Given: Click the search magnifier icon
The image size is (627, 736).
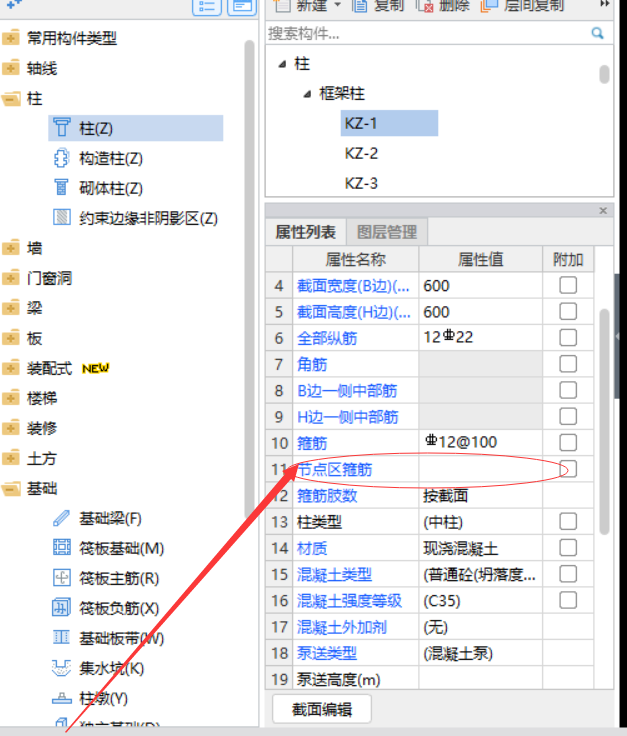Looking at the screenshot, I should [597, 33].
